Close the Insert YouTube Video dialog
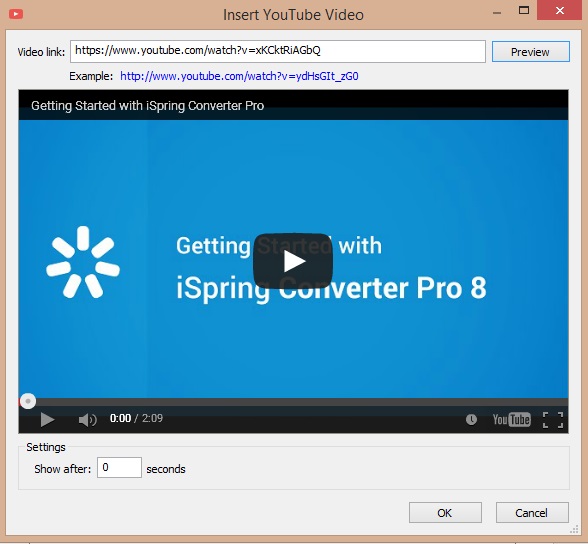 [x=560, y=10]
